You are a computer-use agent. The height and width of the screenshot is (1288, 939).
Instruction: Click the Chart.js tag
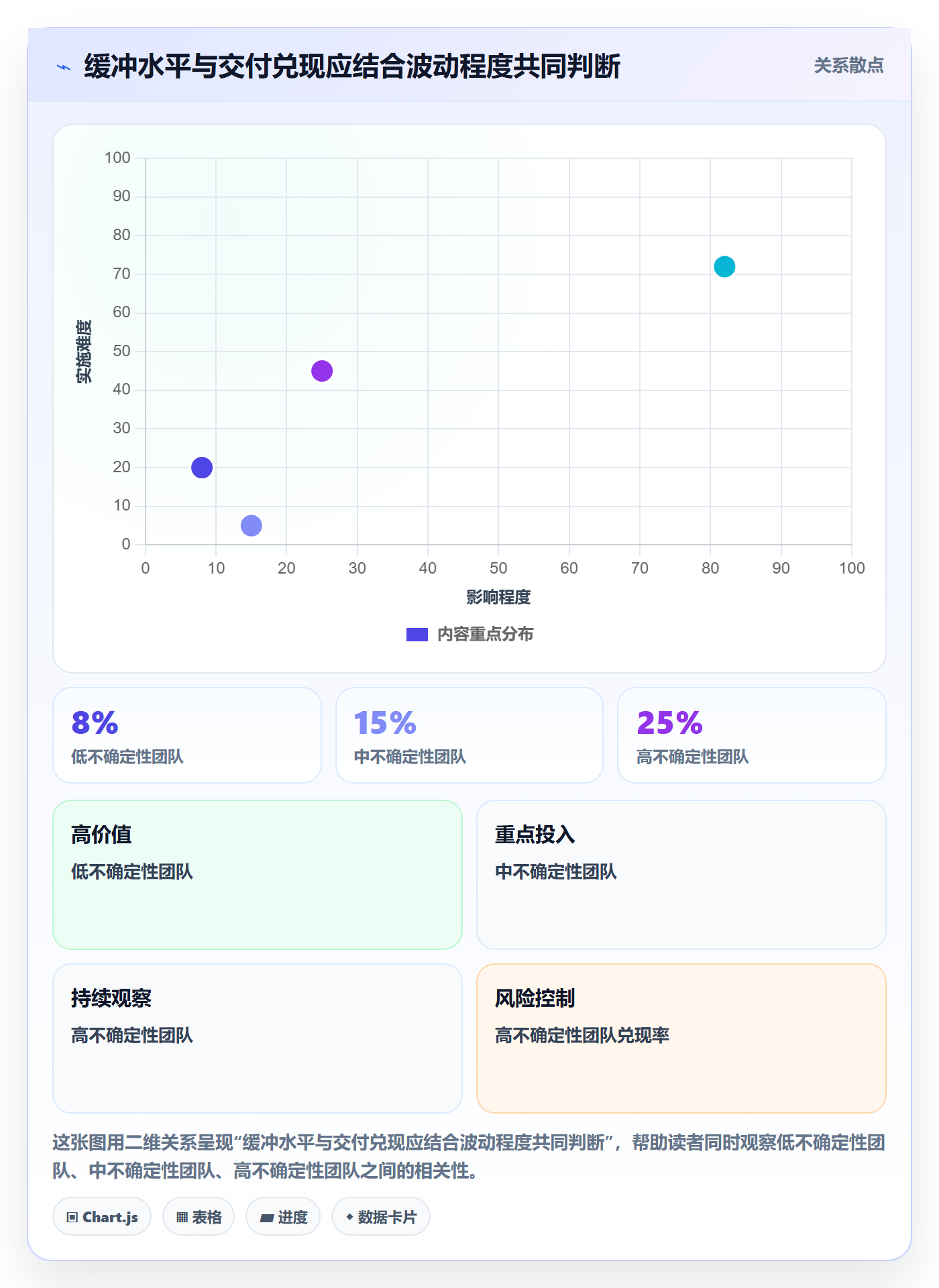(102, 1217)
